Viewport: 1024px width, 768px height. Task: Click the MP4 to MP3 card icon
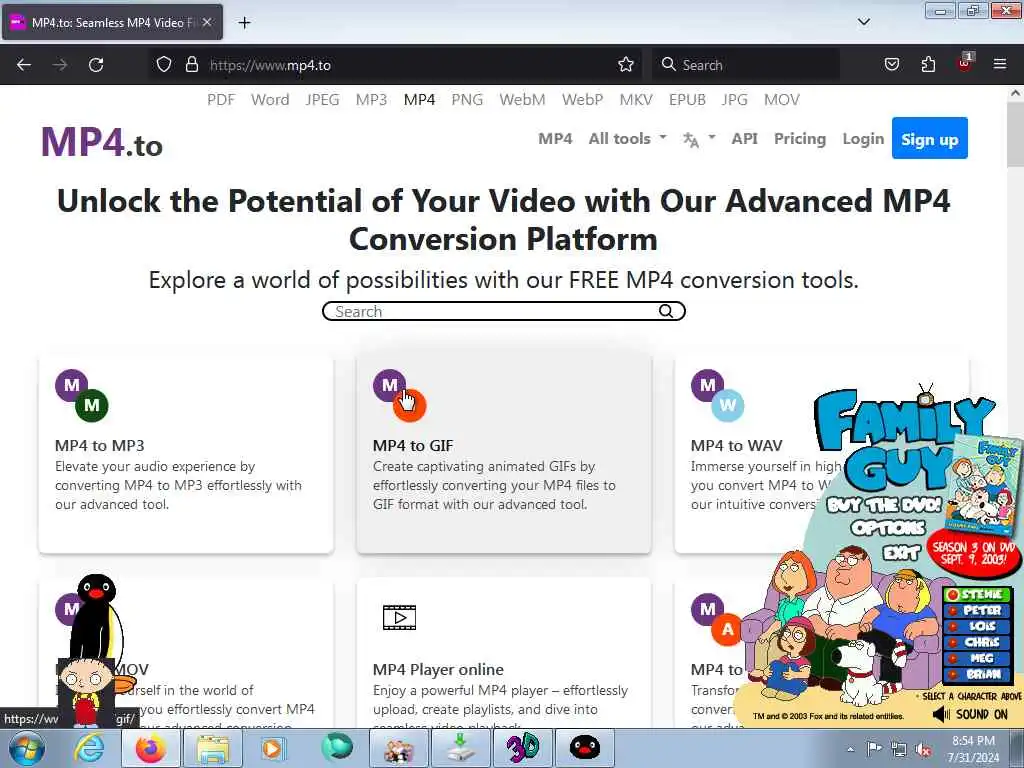tap(82, 394)
